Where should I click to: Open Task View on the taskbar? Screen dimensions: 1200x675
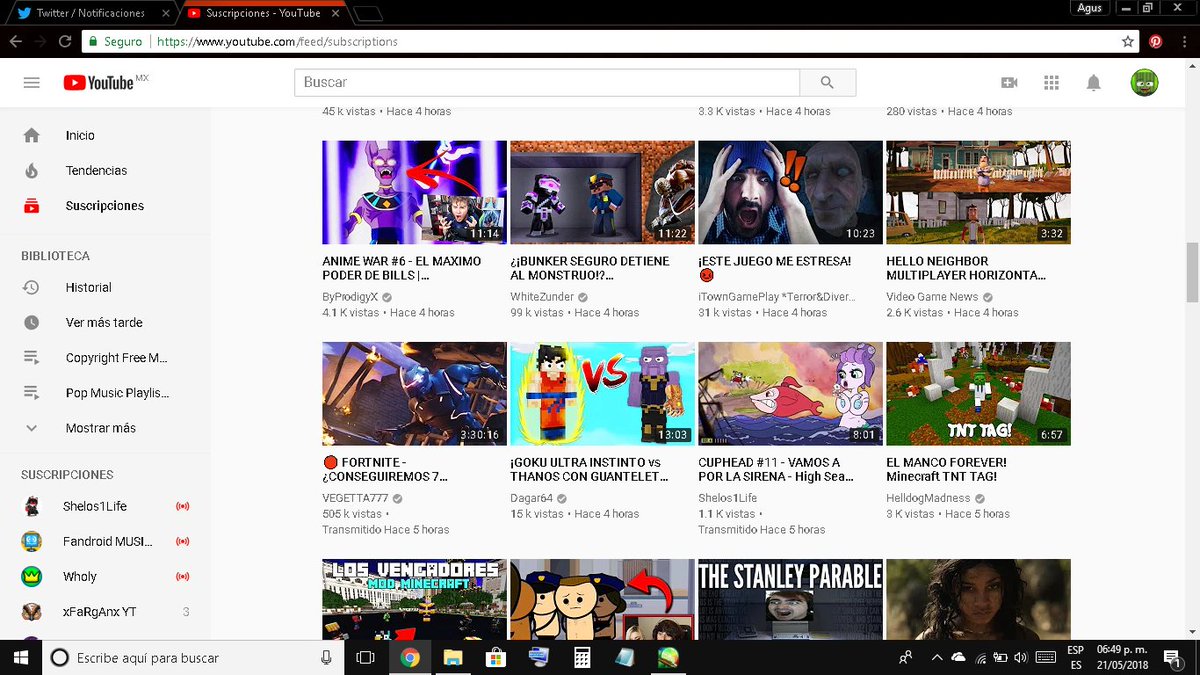coord(366,657)
